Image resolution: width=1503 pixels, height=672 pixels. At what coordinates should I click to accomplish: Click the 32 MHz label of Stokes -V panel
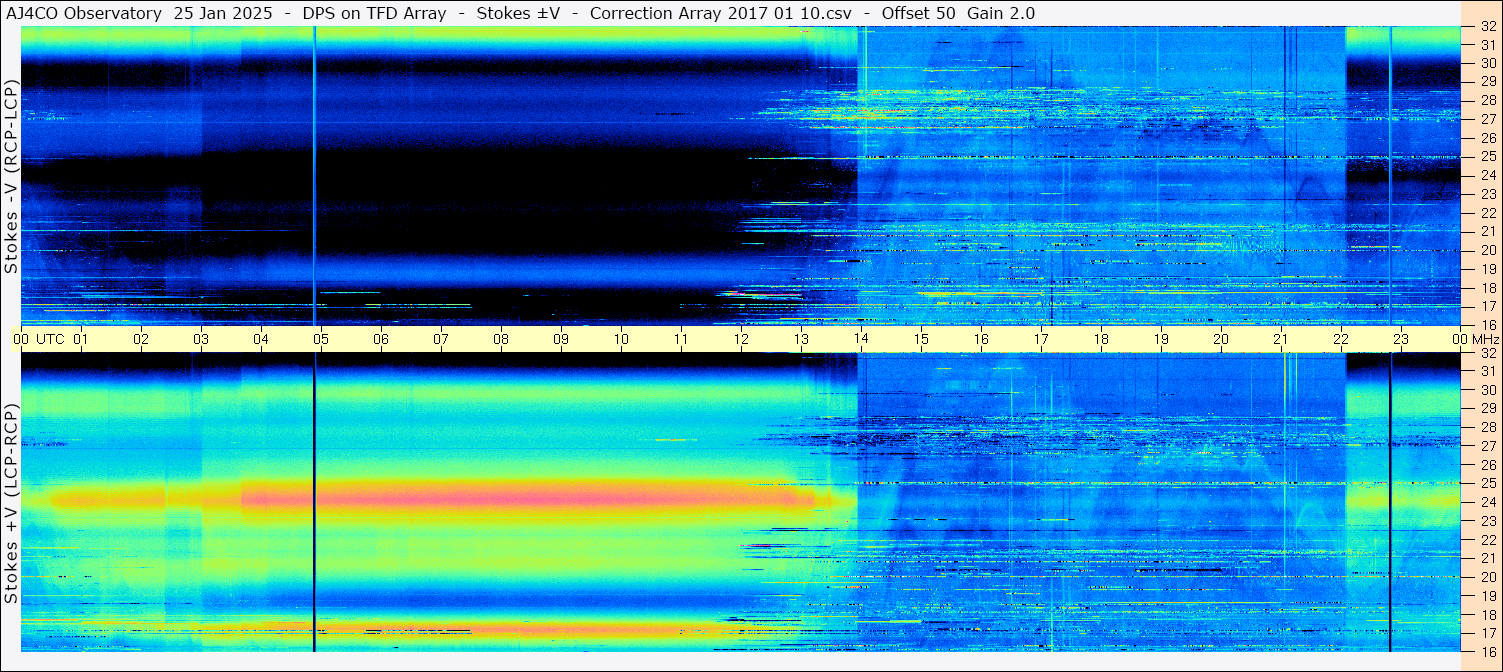(x=1487, y=27)
